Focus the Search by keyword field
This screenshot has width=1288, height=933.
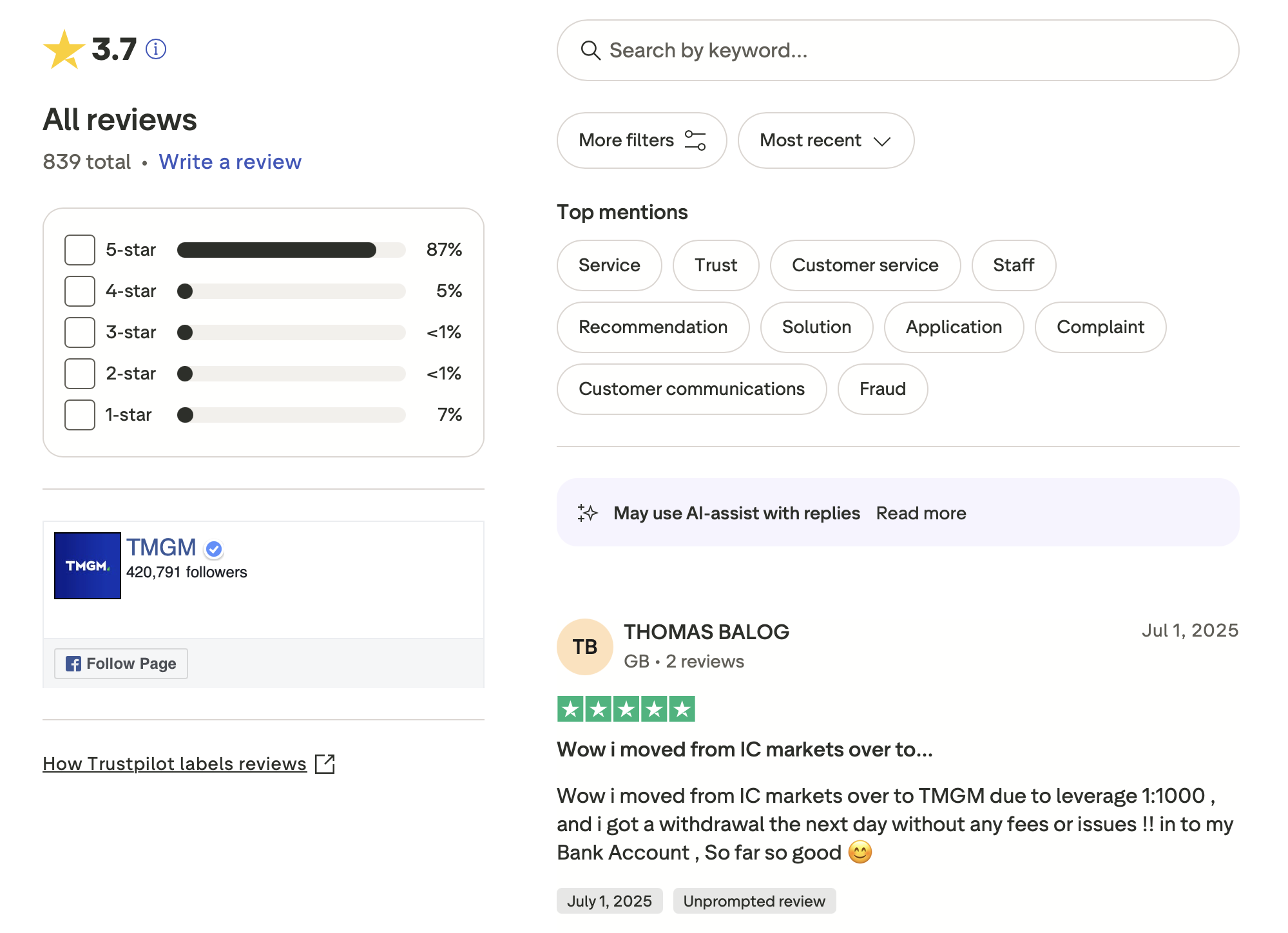898,50
